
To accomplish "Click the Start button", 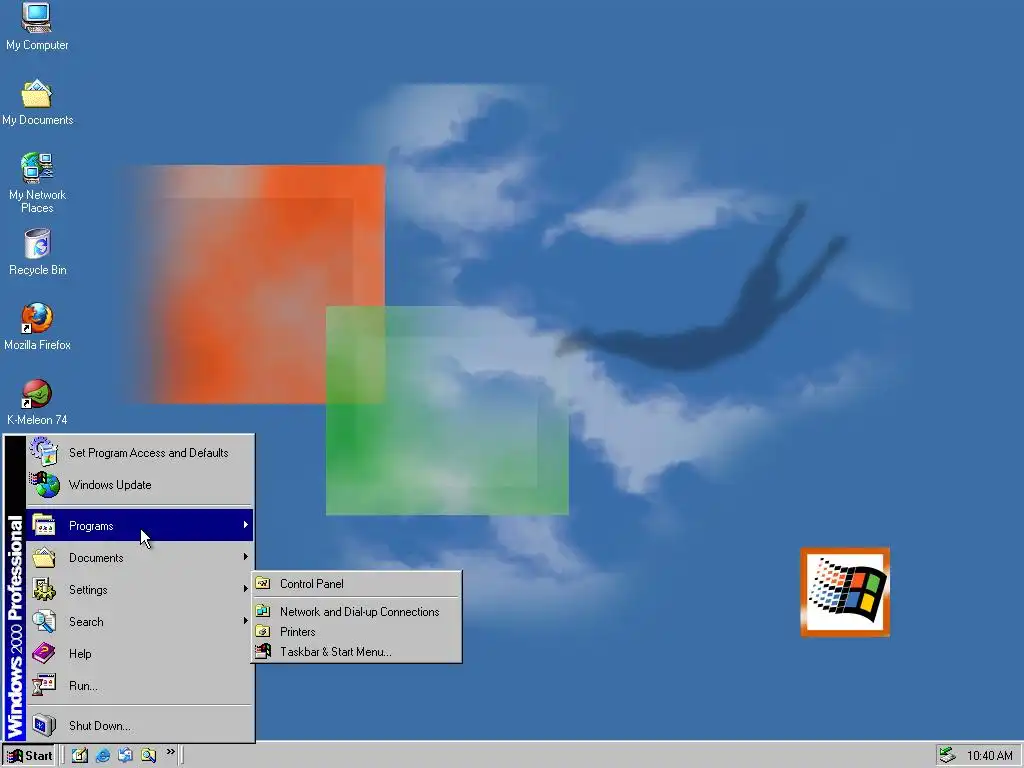I will pos(29,756).
